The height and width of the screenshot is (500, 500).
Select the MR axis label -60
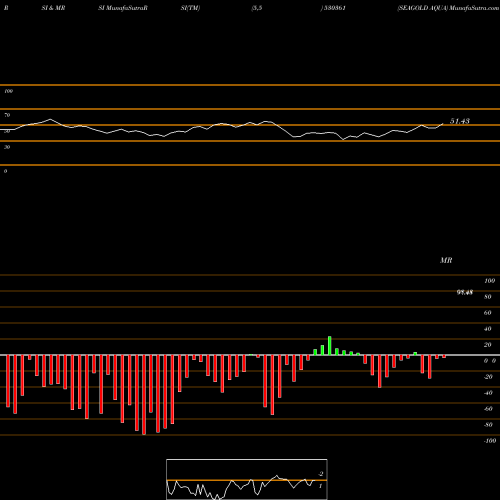pyautogui.click(x=488, y=409)
